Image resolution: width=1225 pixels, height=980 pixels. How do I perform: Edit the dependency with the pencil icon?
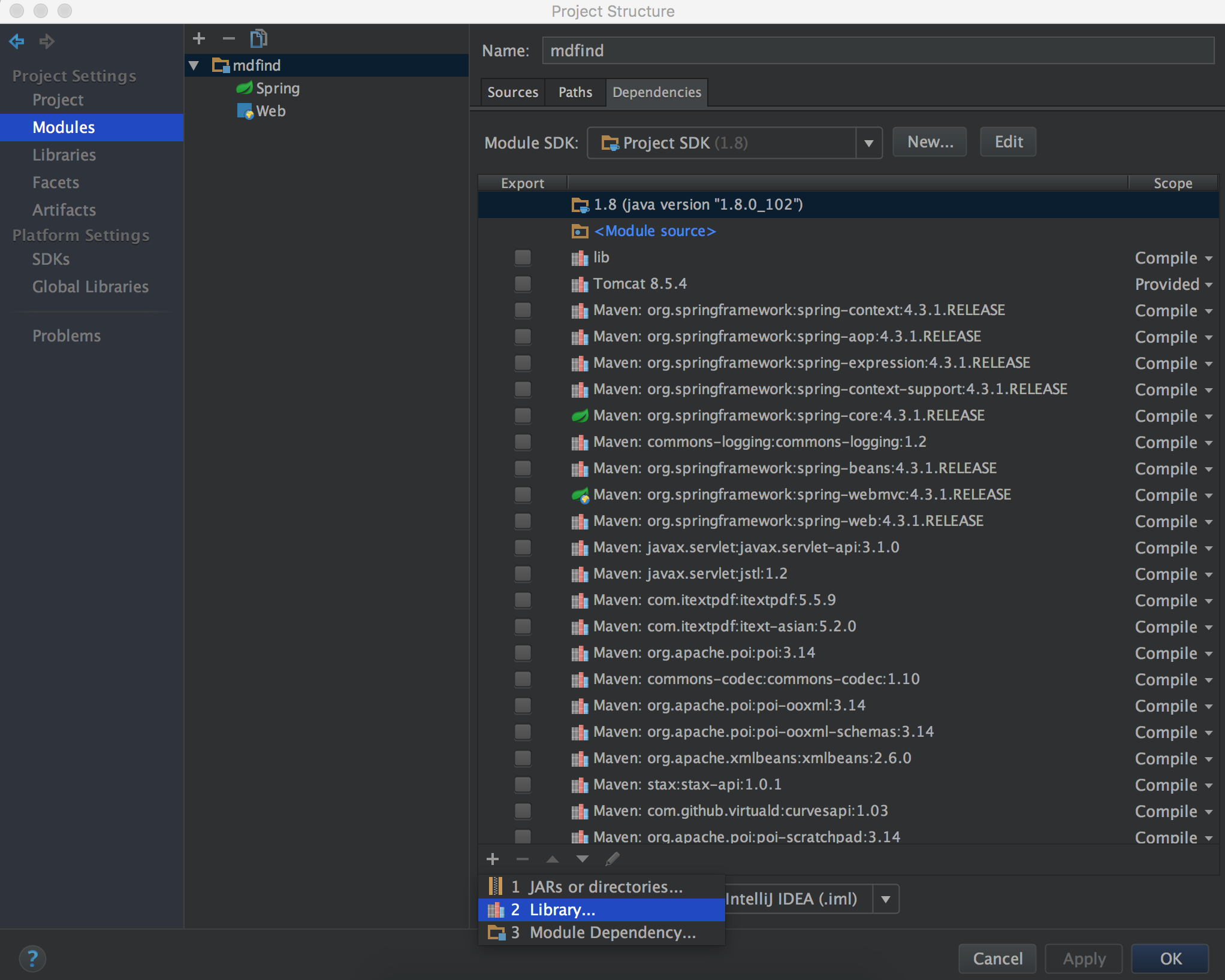[x=612, y=859]
